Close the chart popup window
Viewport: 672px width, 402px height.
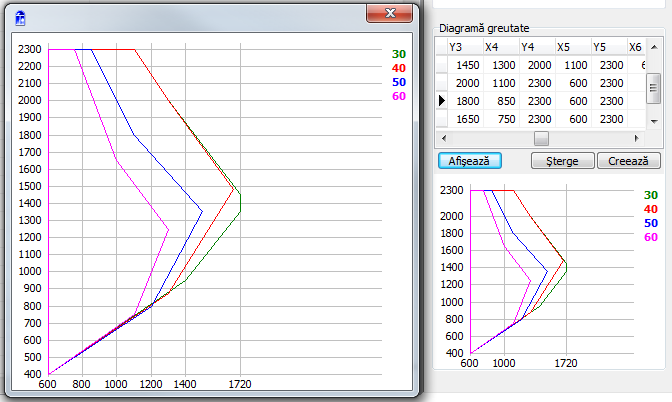coord(390,13)
